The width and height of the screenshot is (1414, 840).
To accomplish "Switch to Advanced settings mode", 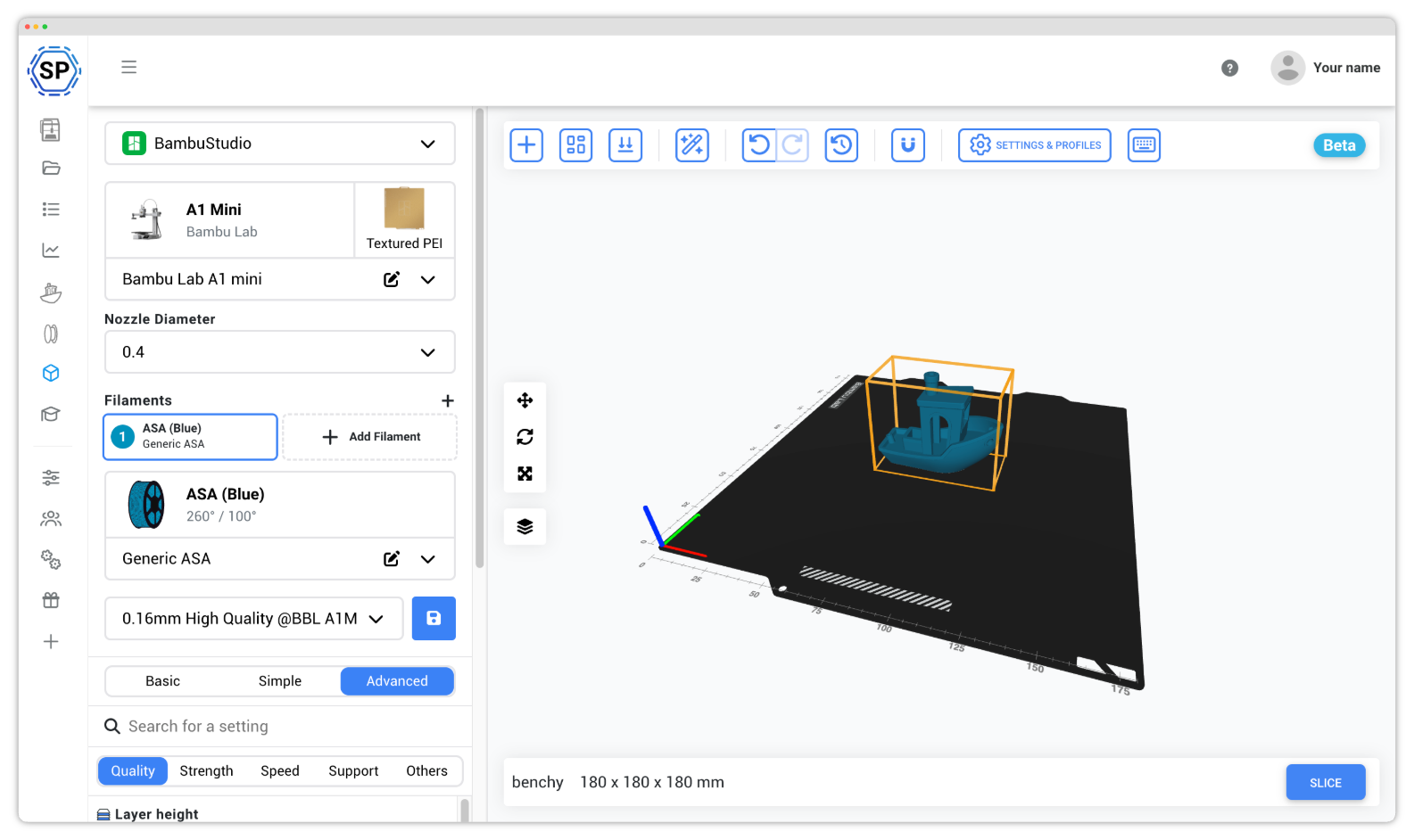I will click(397, 681).
